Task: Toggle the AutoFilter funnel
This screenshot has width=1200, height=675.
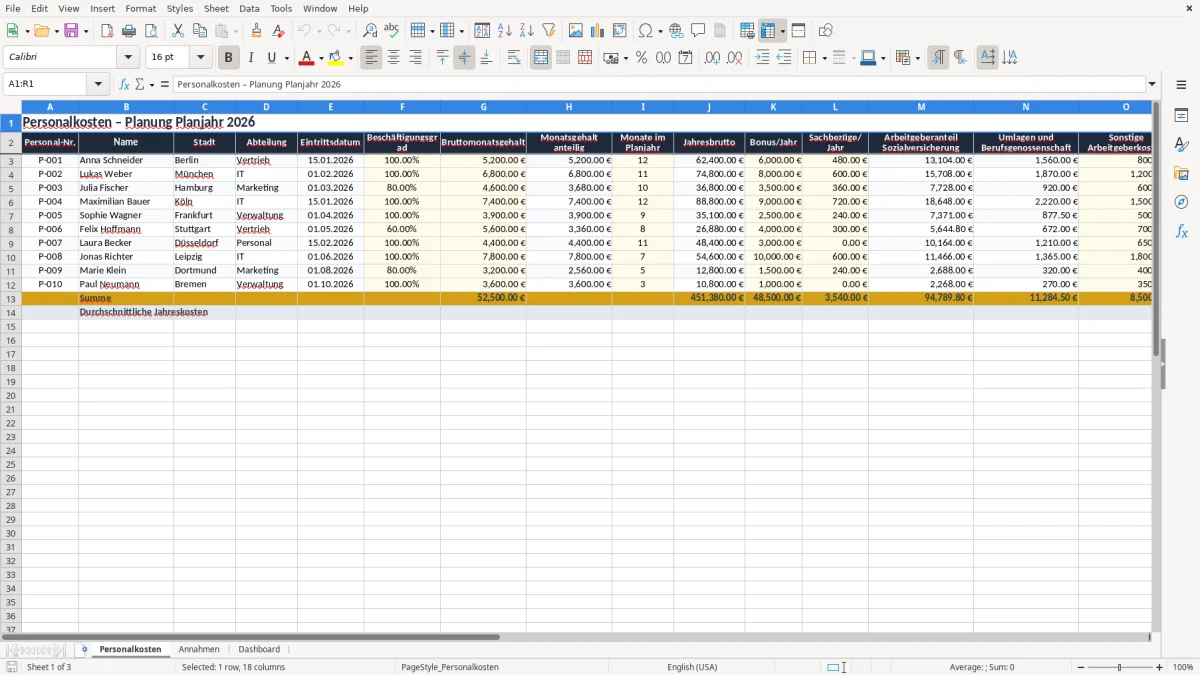Action: (548, 31)
